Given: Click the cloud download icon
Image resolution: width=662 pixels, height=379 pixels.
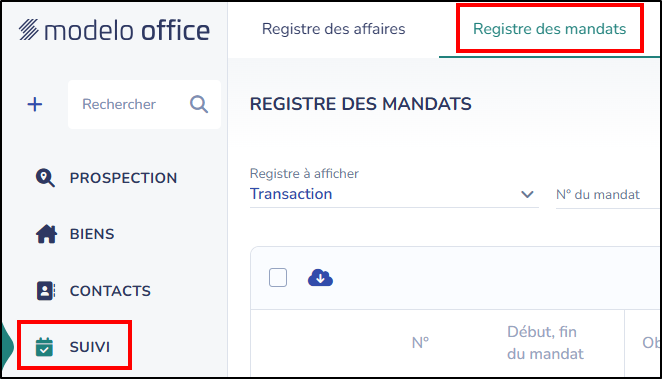Looking at the screenshot, I should pyautogui.click(x=320, y=278).
